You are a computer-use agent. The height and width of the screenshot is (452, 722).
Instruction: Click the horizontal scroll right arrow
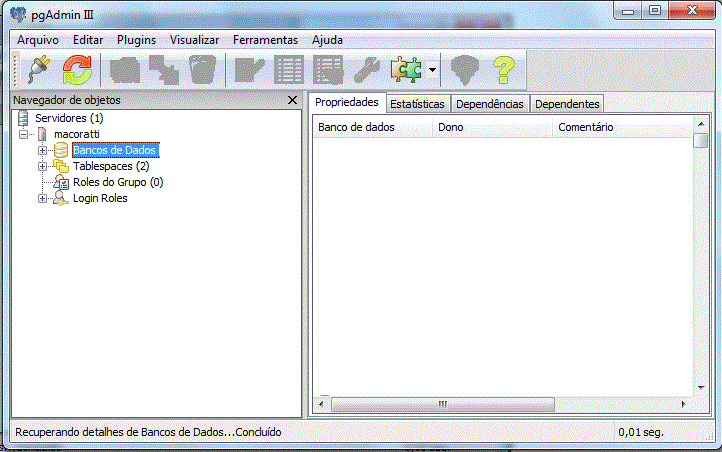coord(684,404)
